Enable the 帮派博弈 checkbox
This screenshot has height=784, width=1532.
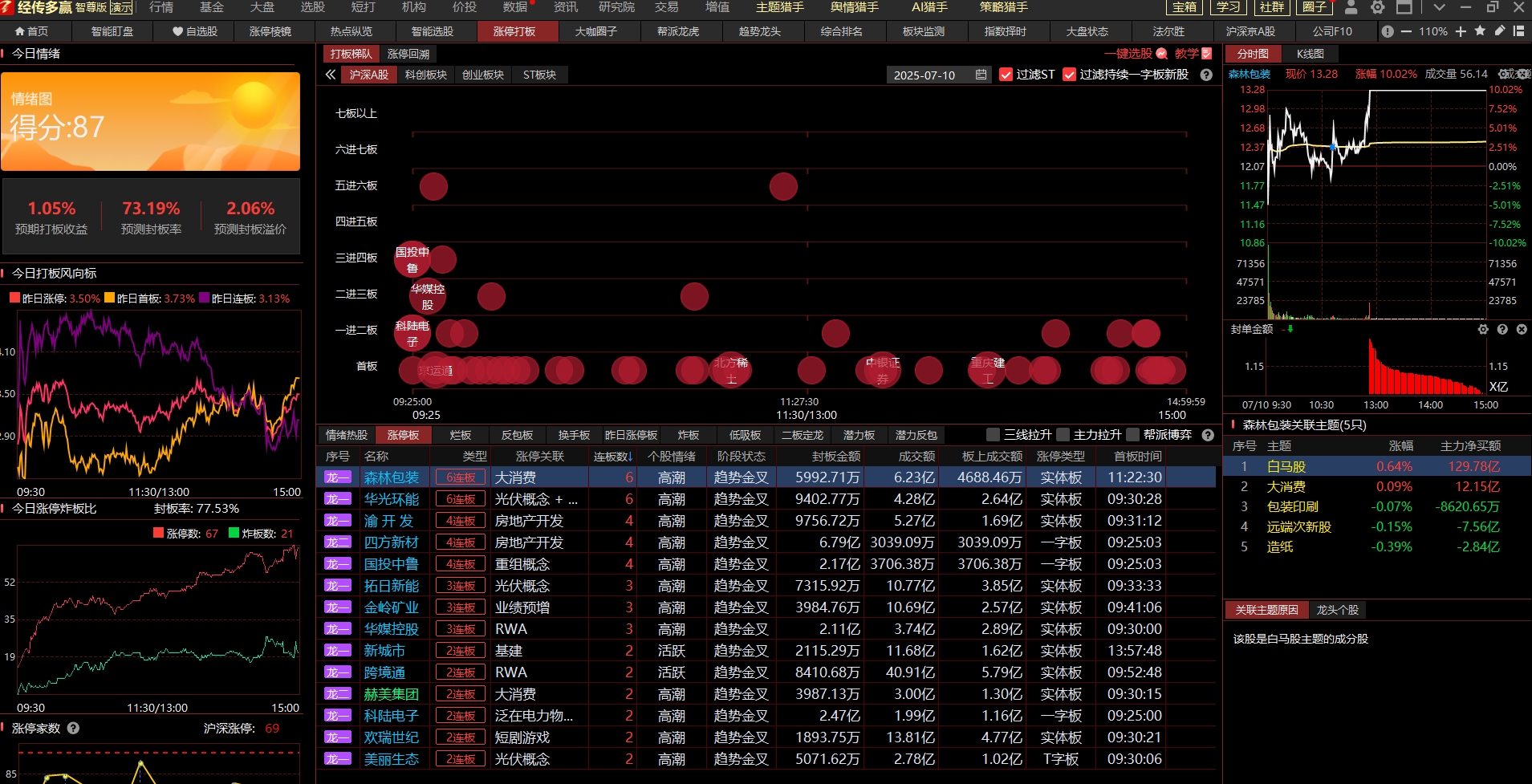point(1132,435)
